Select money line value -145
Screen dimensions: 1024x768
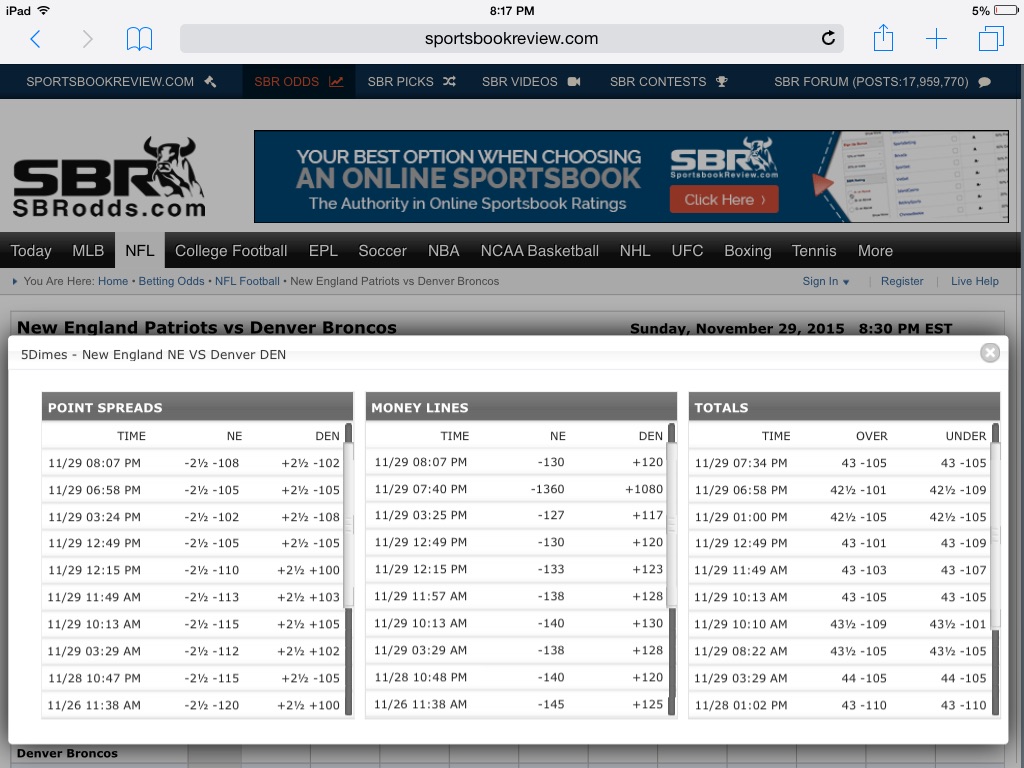[x=551, y=705]
